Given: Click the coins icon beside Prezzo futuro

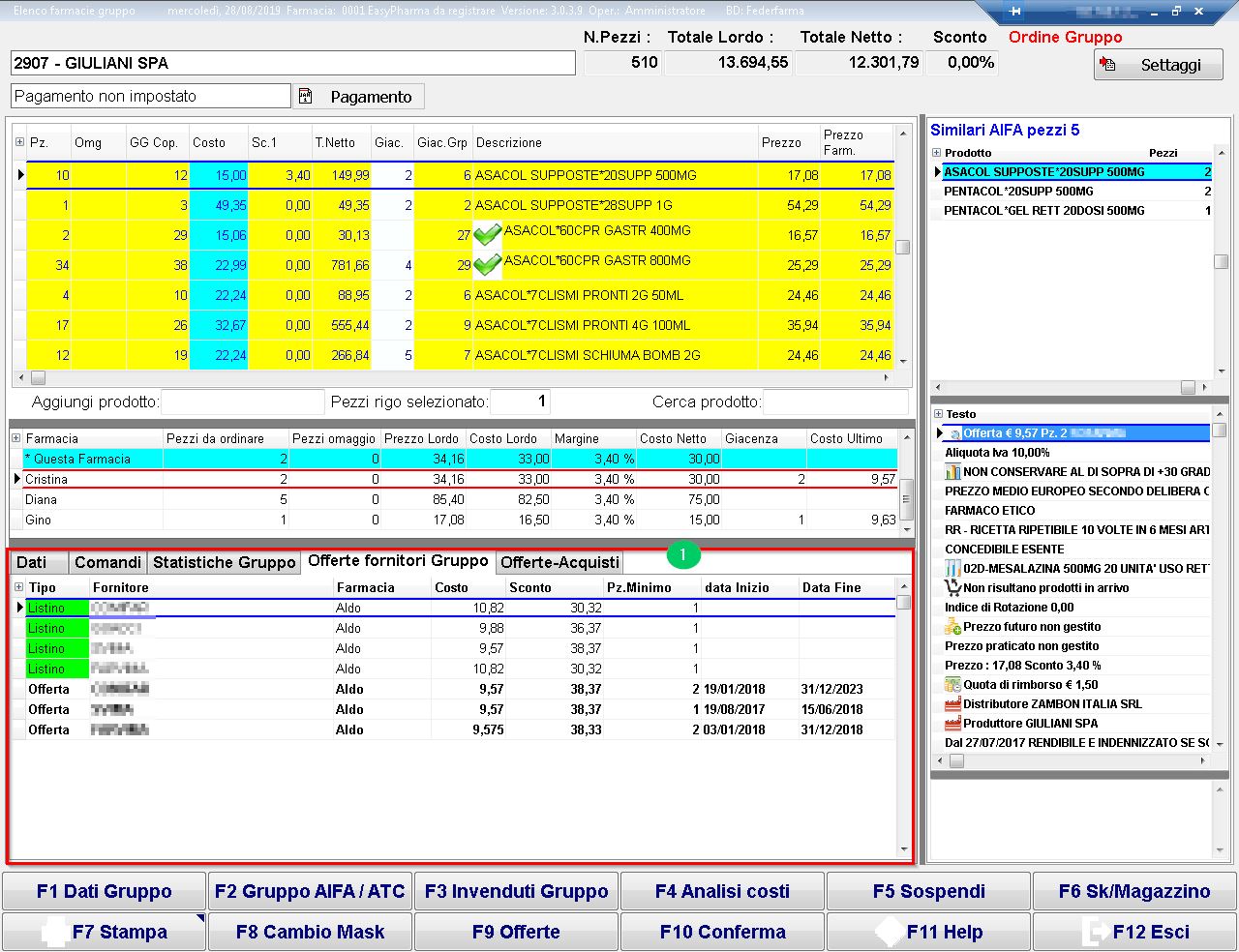Looking at the screenshot, I should [952, 627].
